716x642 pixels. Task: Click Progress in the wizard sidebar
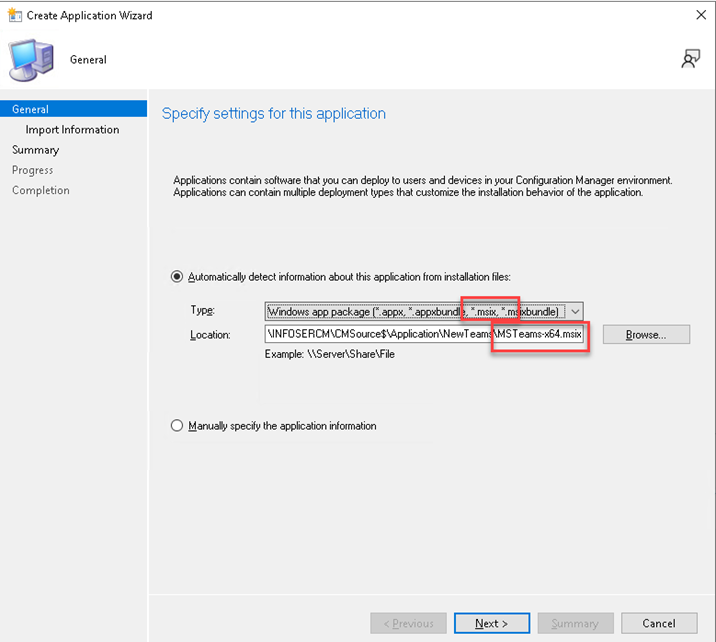(x=33, y=170)
